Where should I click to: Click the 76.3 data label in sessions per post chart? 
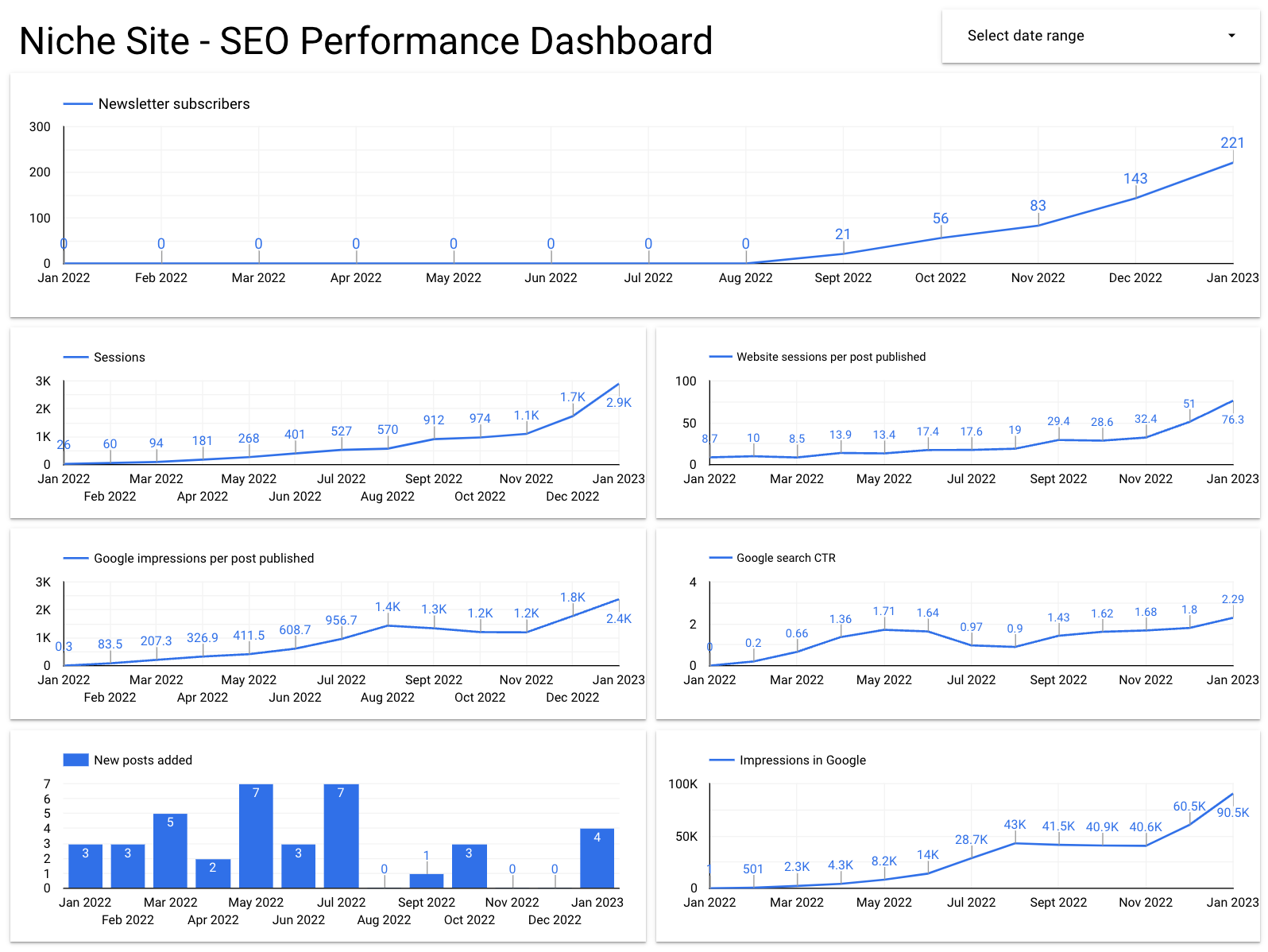point(1233,420)
